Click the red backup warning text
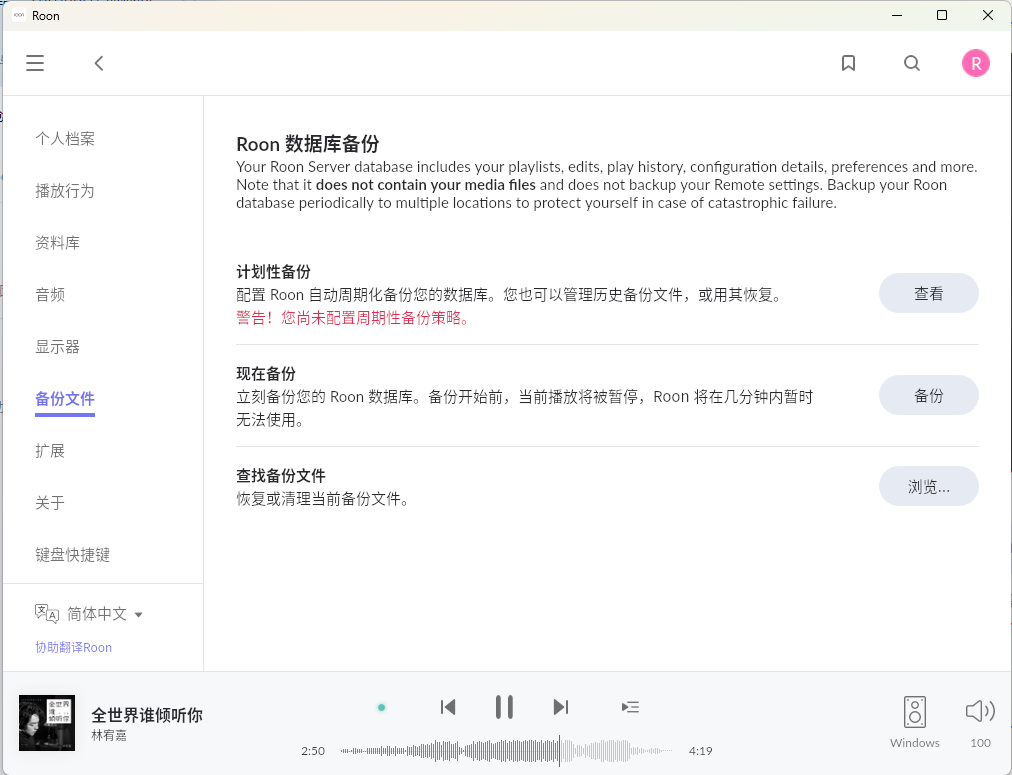This screenshot has width=1012, height=775. (x=354, y=318)
